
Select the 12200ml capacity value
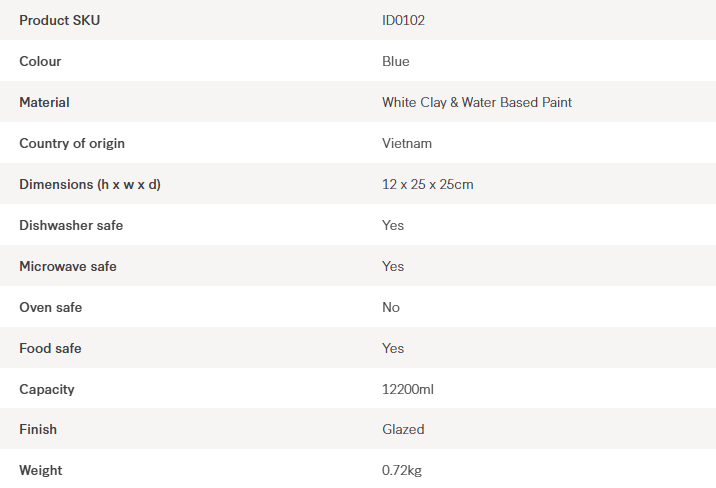point(408,389)
